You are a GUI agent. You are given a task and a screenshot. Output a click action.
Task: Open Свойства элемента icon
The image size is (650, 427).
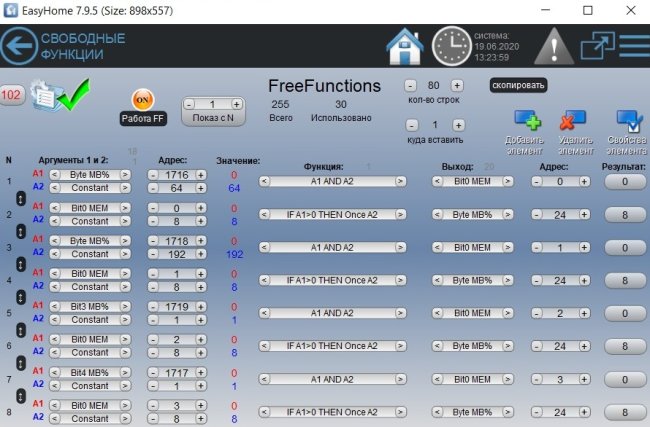[627, 125]
